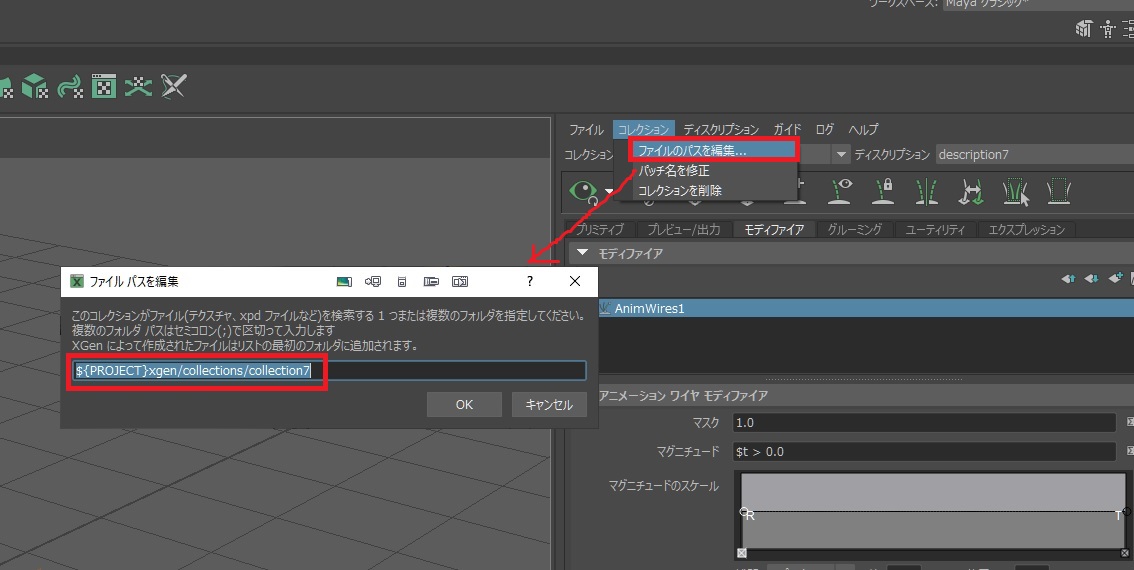Click the green XGen icon in dialog title

pos(77,281)
